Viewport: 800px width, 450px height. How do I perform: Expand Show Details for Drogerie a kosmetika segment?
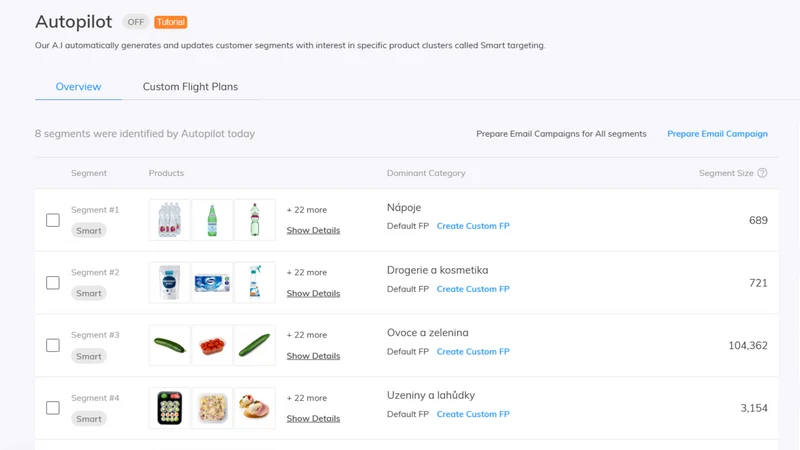313,293
